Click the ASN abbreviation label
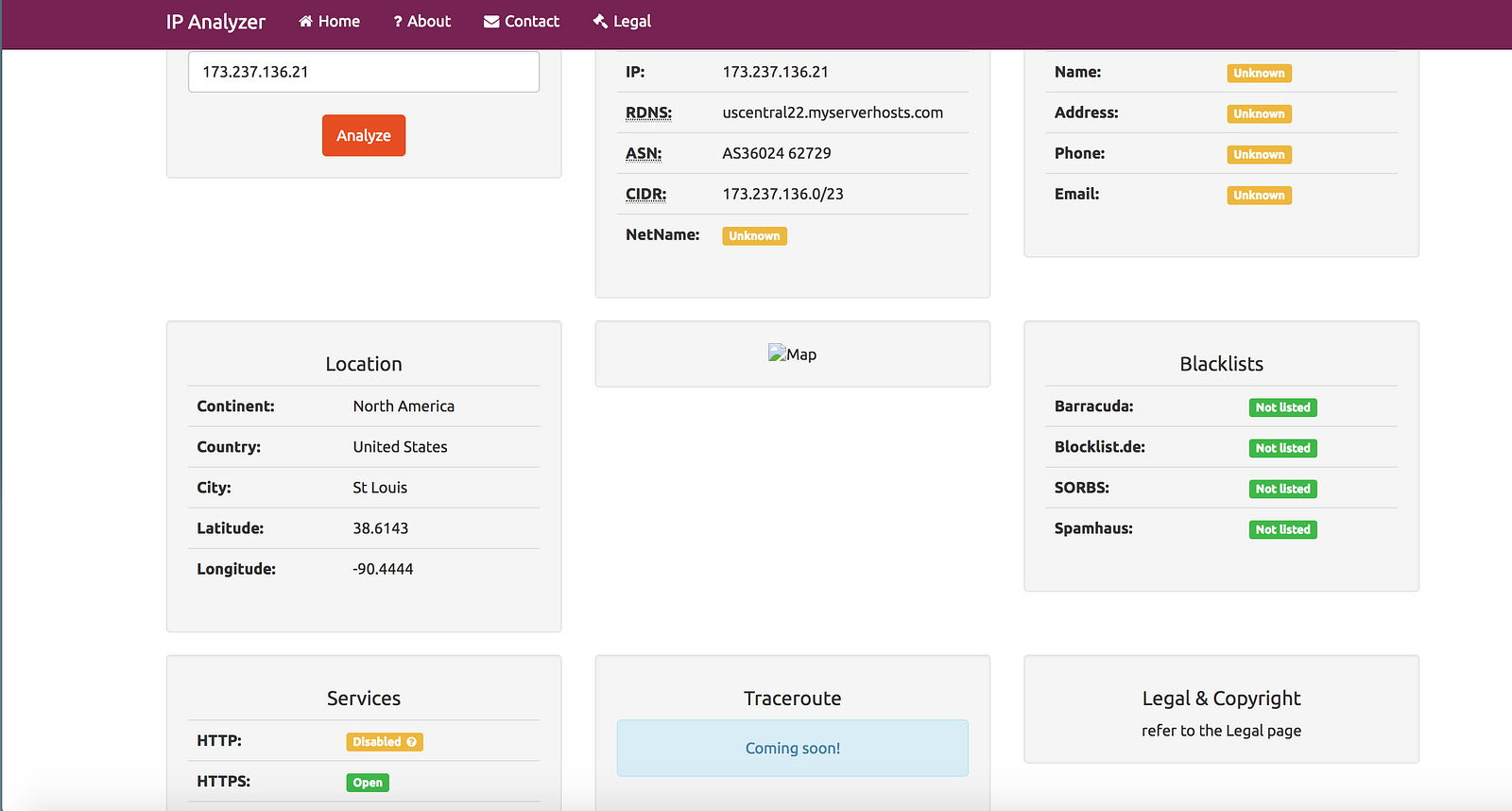Viewport: 1512px width, 811px height. 644,153
